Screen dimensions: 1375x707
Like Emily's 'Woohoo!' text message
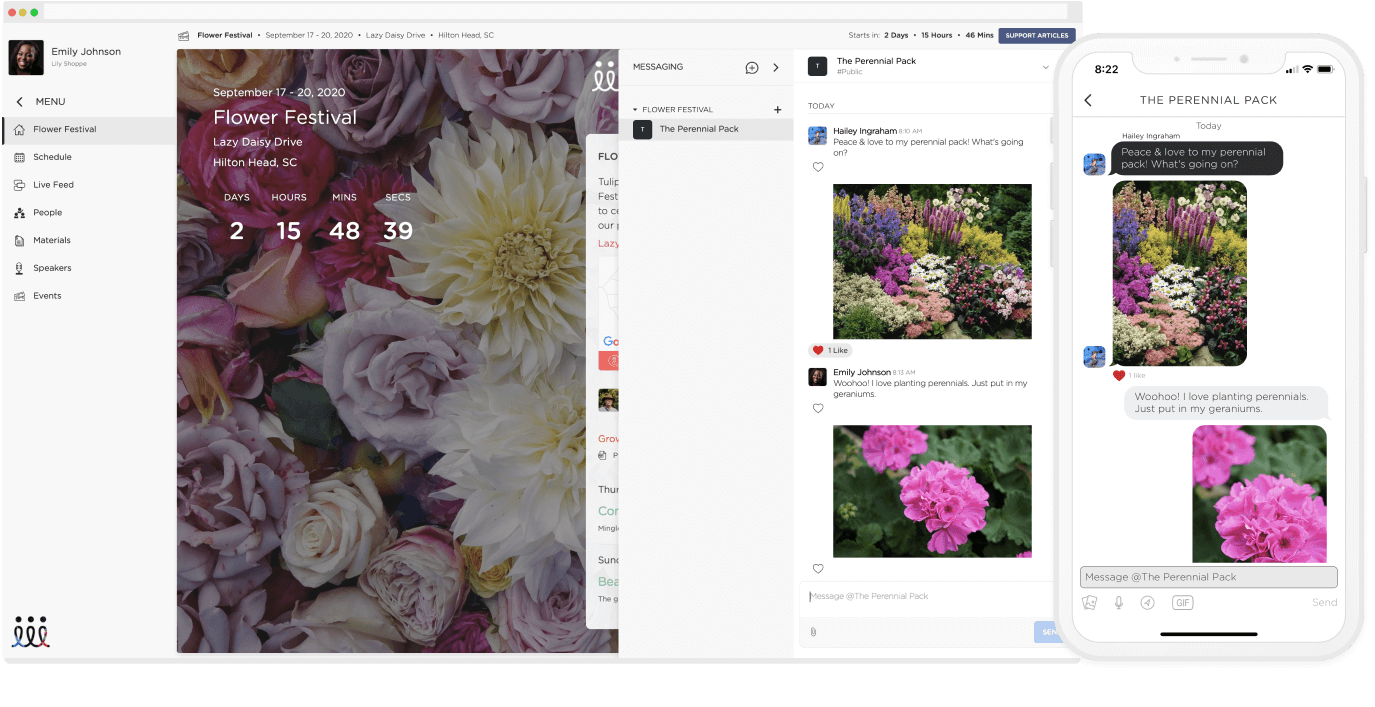pyautogui.click(x=818, y=408)
